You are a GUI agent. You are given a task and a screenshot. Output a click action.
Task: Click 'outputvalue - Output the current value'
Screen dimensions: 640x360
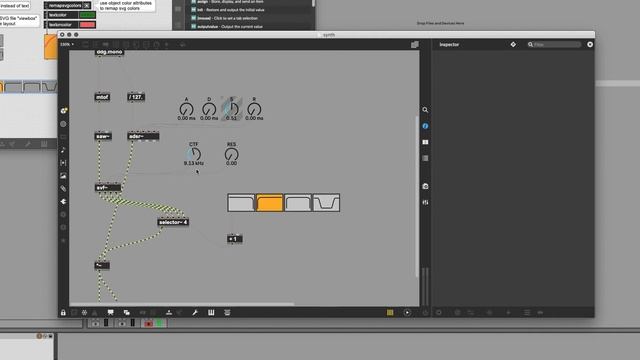230,27
